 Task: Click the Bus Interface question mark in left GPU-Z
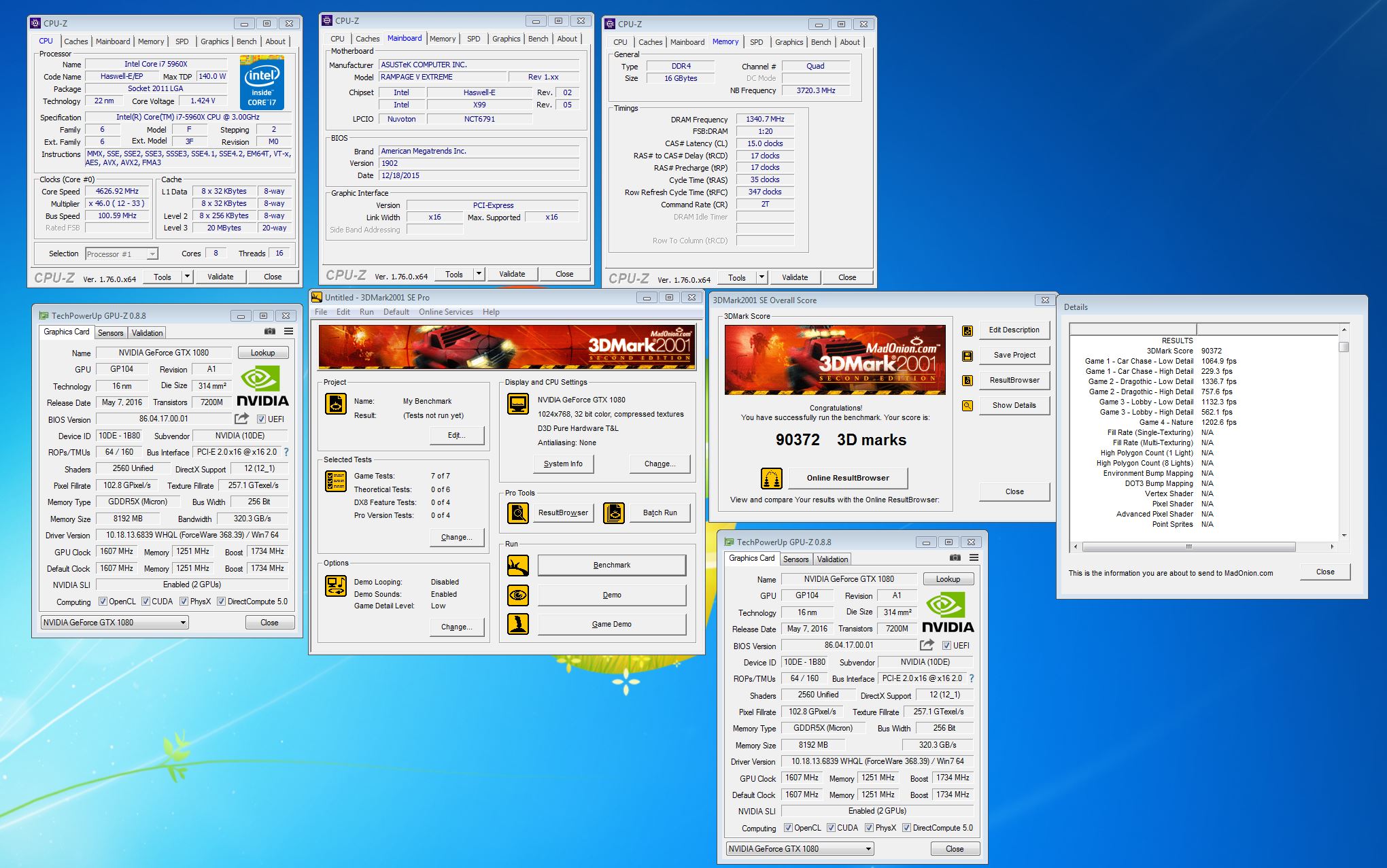(x=286, y=452)
